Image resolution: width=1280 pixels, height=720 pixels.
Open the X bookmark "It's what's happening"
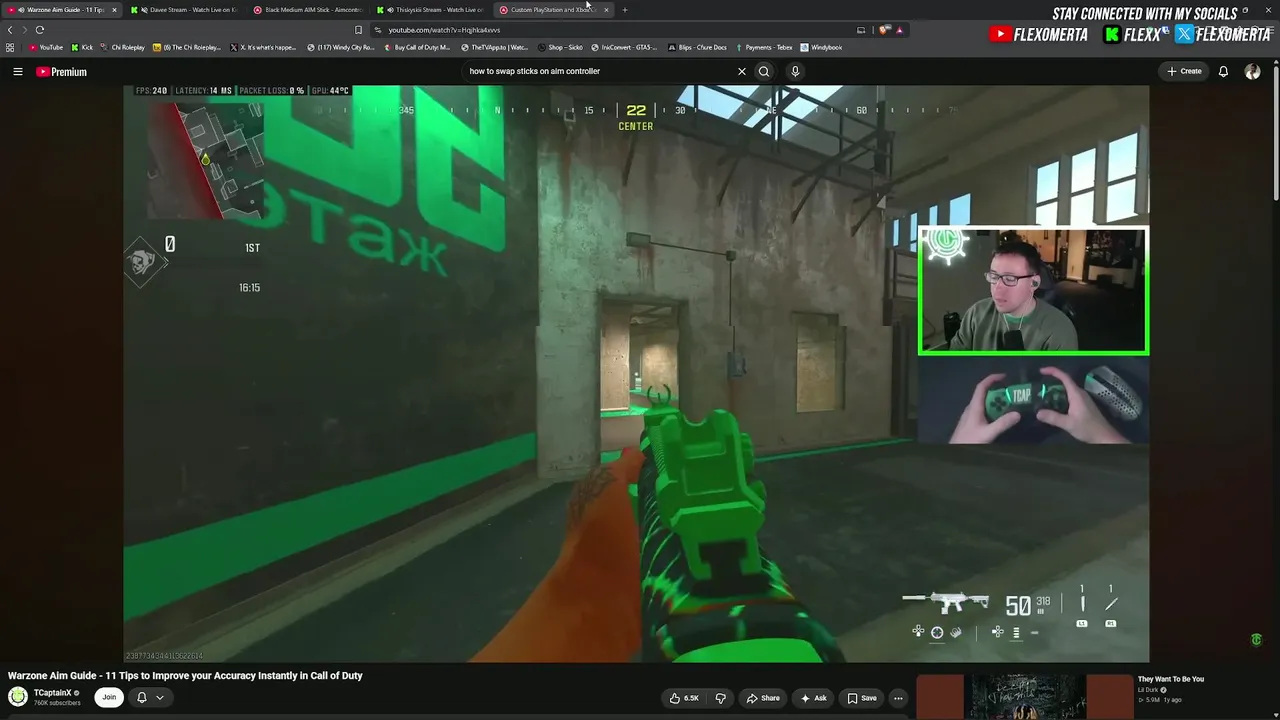263,47
